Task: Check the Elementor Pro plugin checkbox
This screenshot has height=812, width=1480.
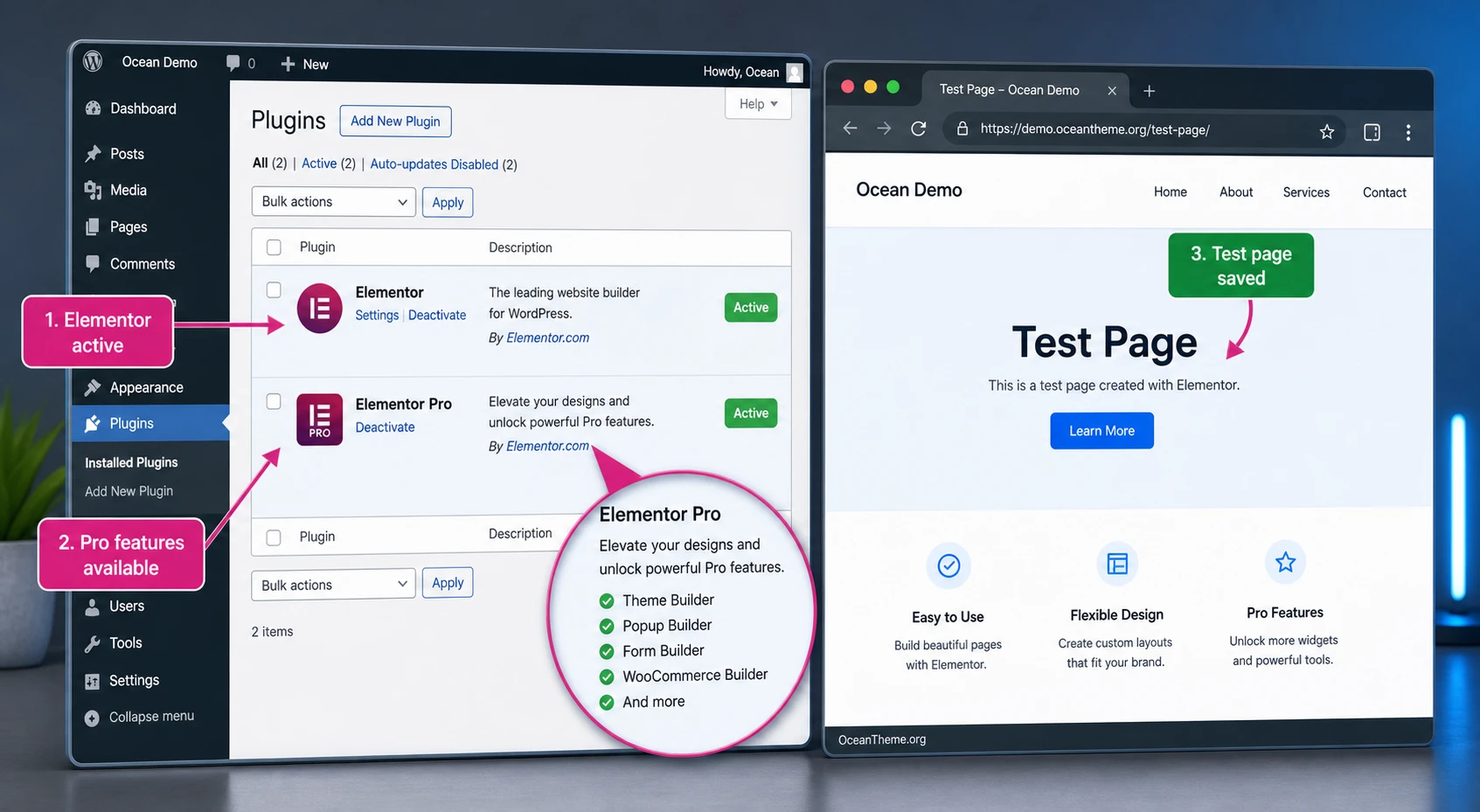Action: click(x=274, y=401)
